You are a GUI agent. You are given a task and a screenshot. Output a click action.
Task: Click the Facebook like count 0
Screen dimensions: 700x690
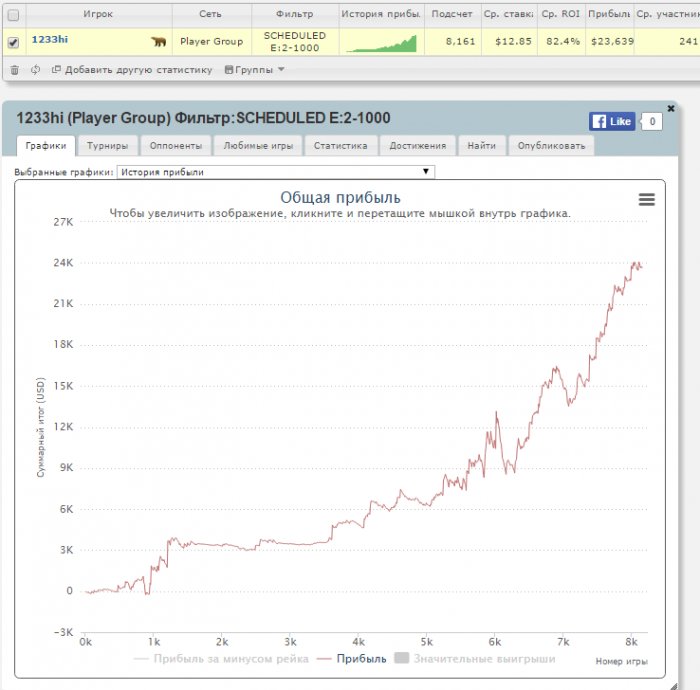click(652, 121)
